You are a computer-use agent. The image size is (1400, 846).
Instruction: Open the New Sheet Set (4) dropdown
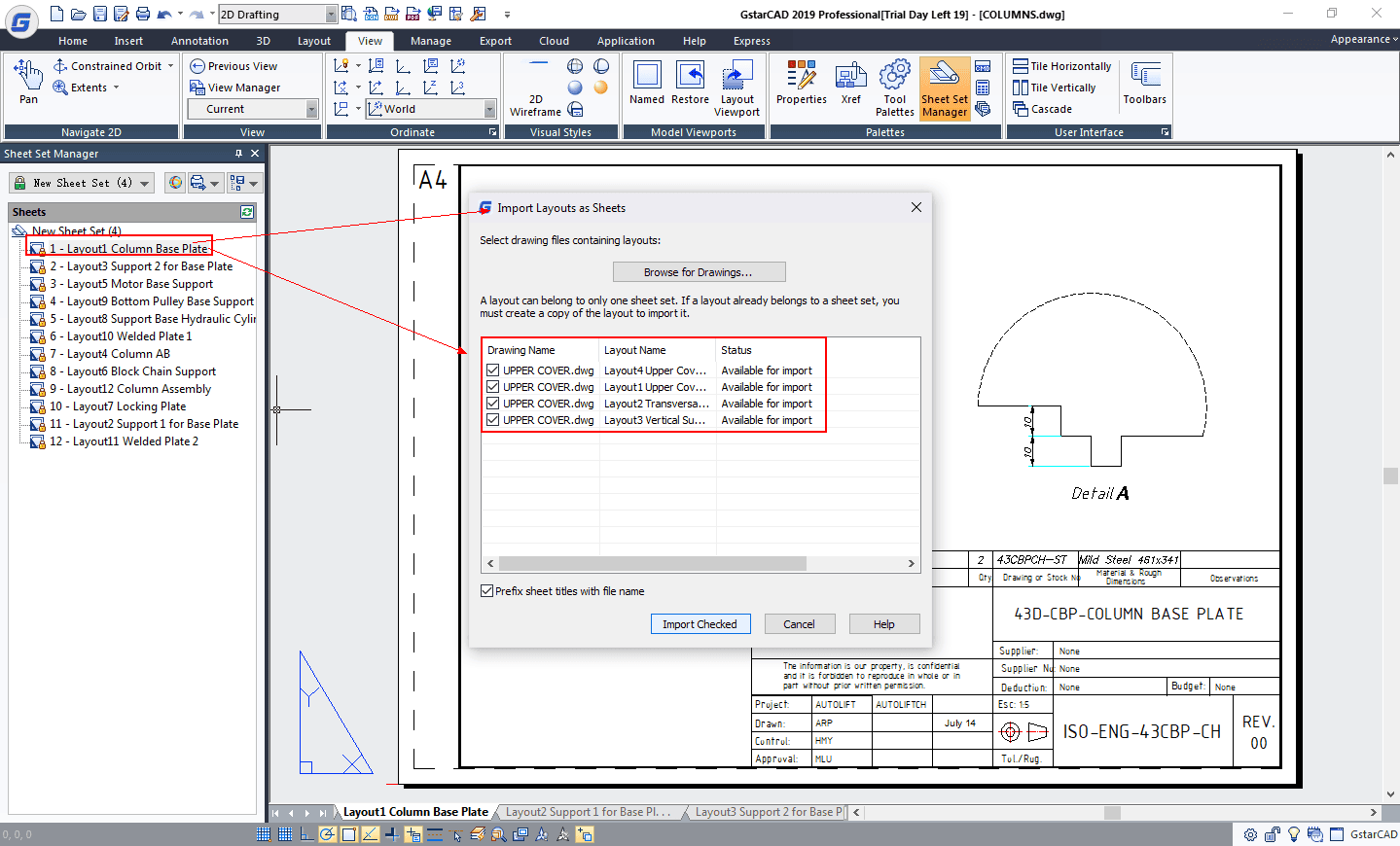(x=82, y=183)
